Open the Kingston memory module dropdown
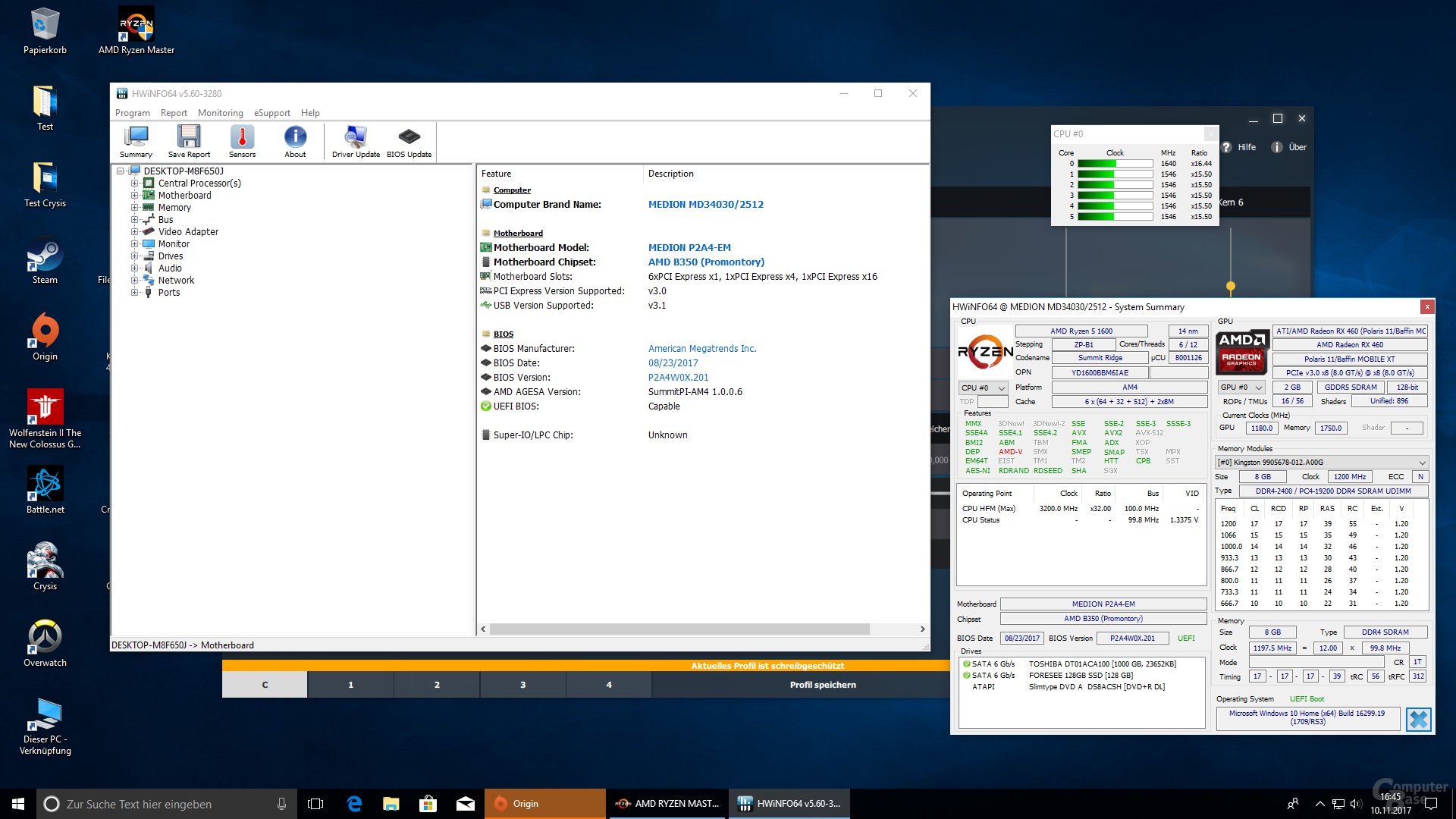The width and height of the screenshot is (1456, 819). (1322, 462)
